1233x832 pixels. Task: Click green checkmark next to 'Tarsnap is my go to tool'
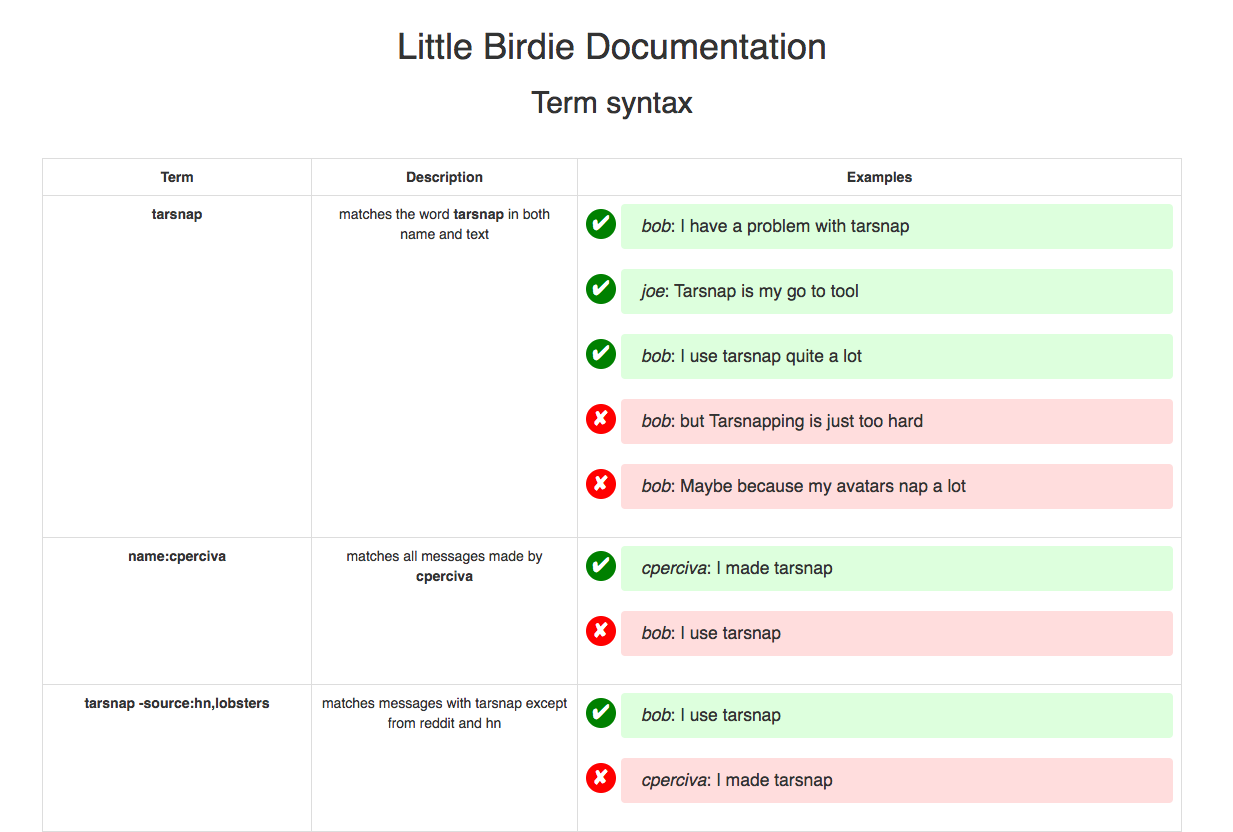pos(600,290)
